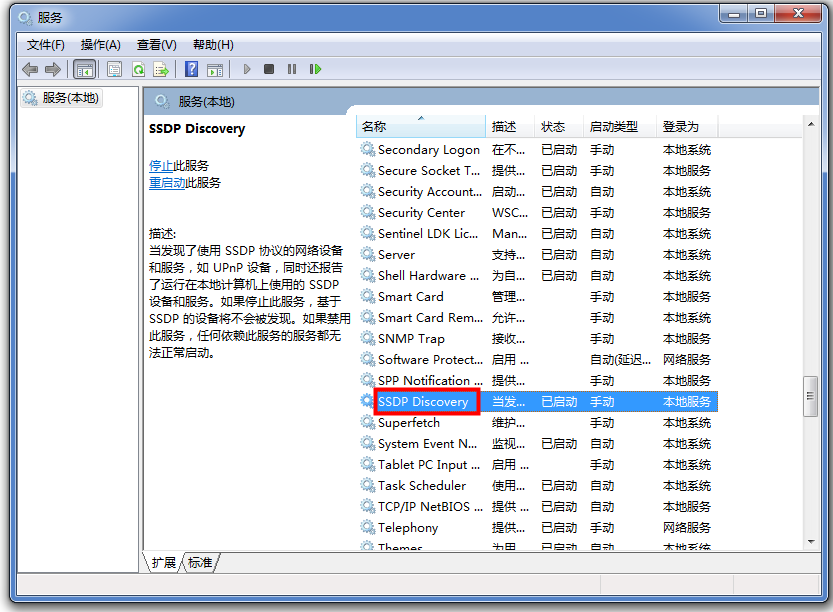Click the Start Service play icon

[x=246, y=69]
